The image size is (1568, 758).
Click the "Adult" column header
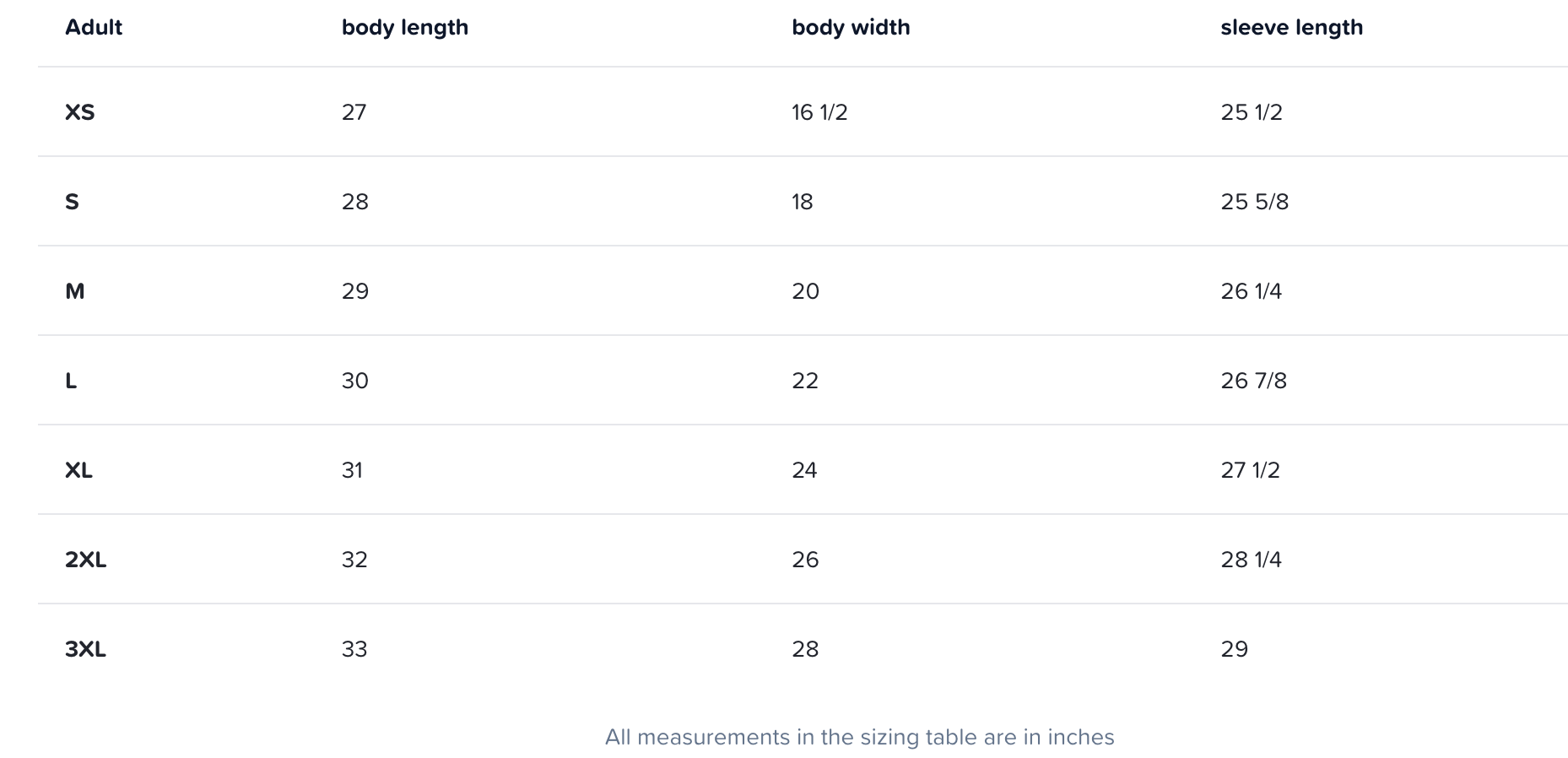pyautogui.click(x=94, y=27)
